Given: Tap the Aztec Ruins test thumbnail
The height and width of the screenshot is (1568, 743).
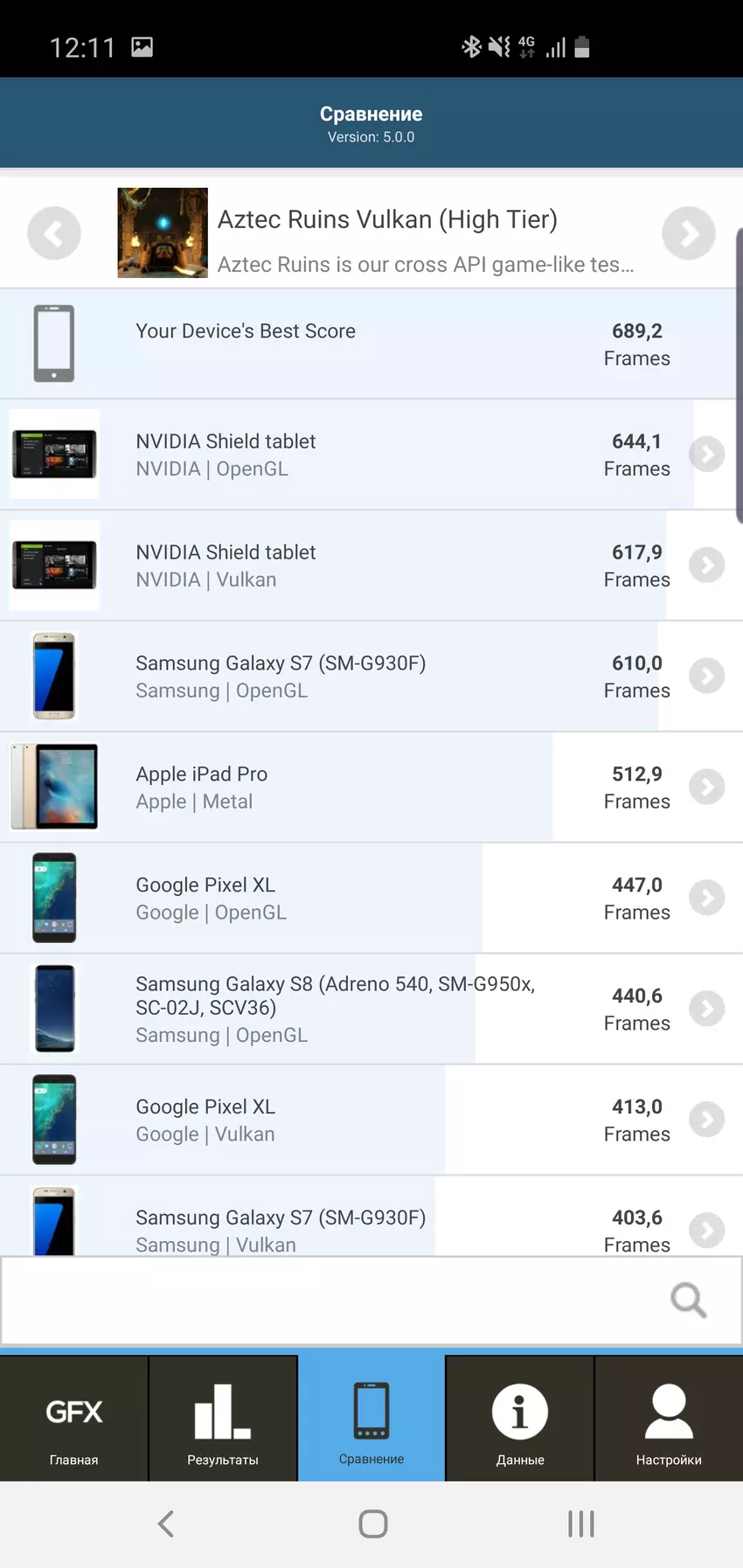Looking at the screenshot, I should [x=163, y=232].
